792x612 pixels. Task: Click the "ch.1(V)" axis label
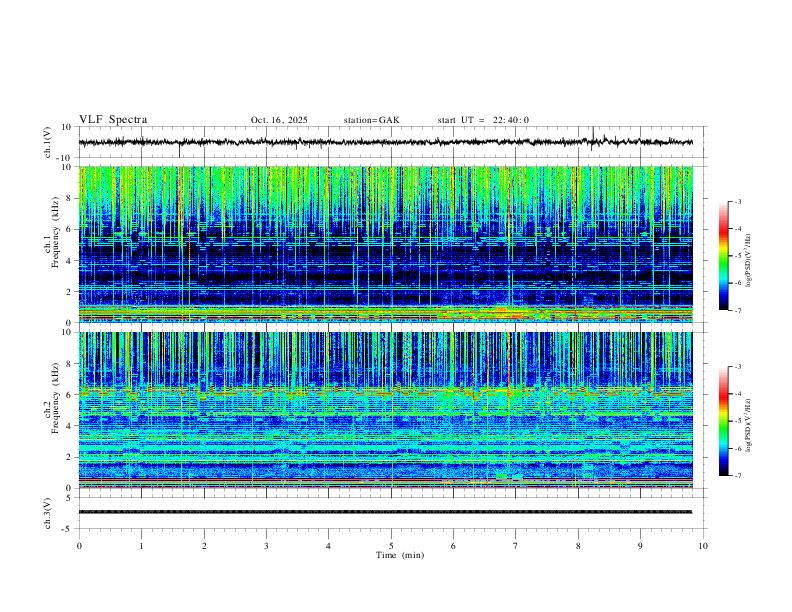(x=48, y=142)
